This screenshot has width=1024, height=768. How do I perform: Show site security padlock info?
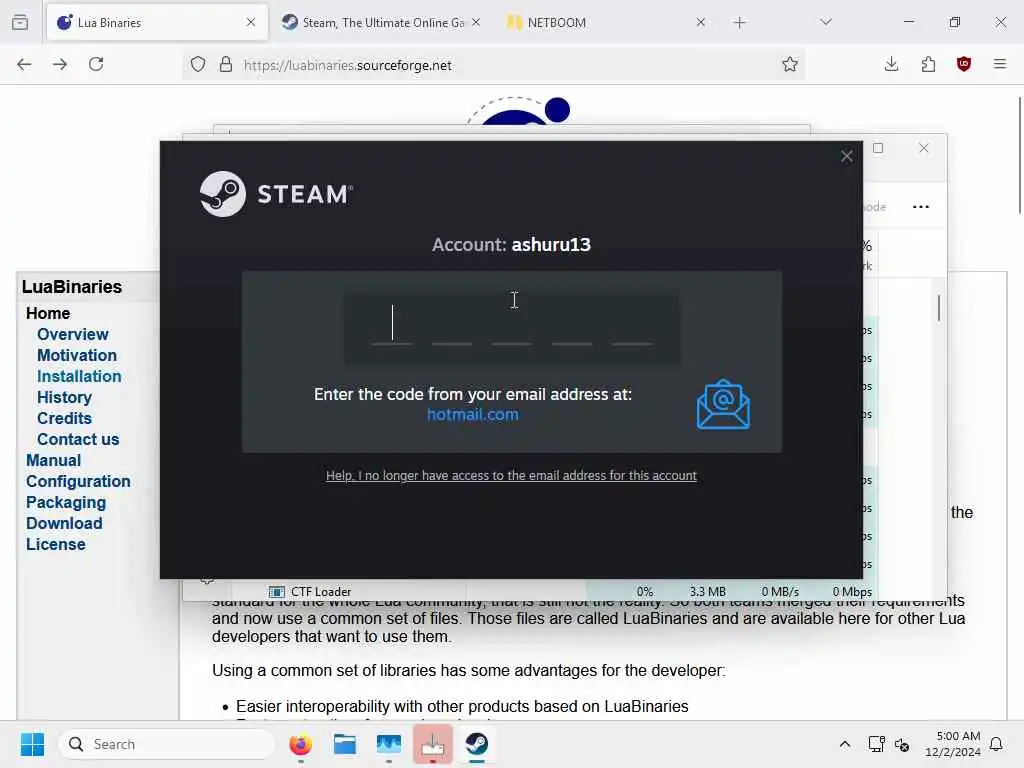(226, 64)
